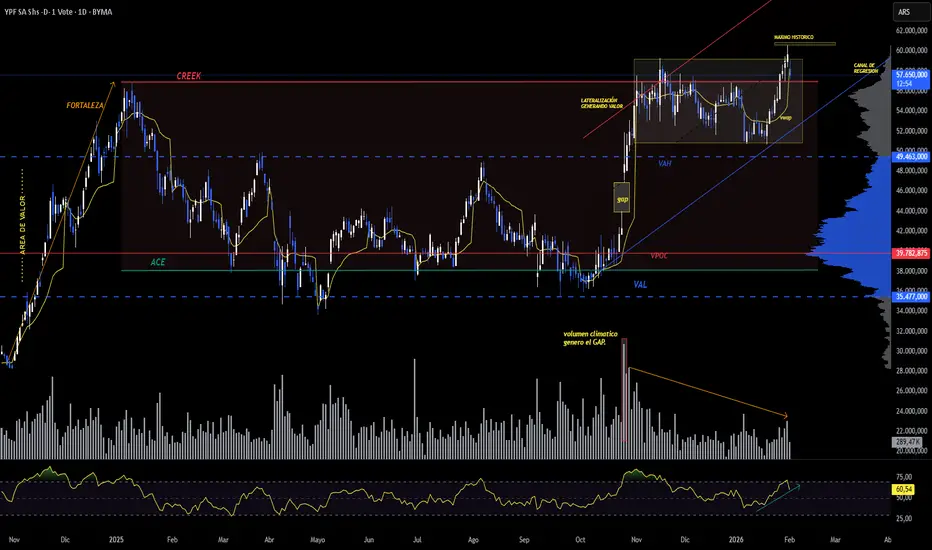
Task: Select the LATERALIZACIÓN GENERANDO VALOR note
Action: (602, 103)
